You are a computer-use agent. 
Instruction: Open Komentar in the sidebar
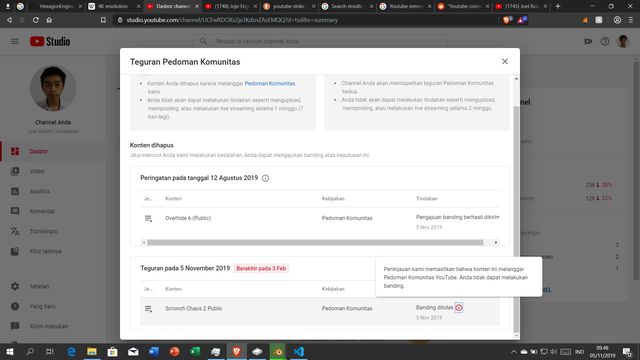click(x=53, y=211)
